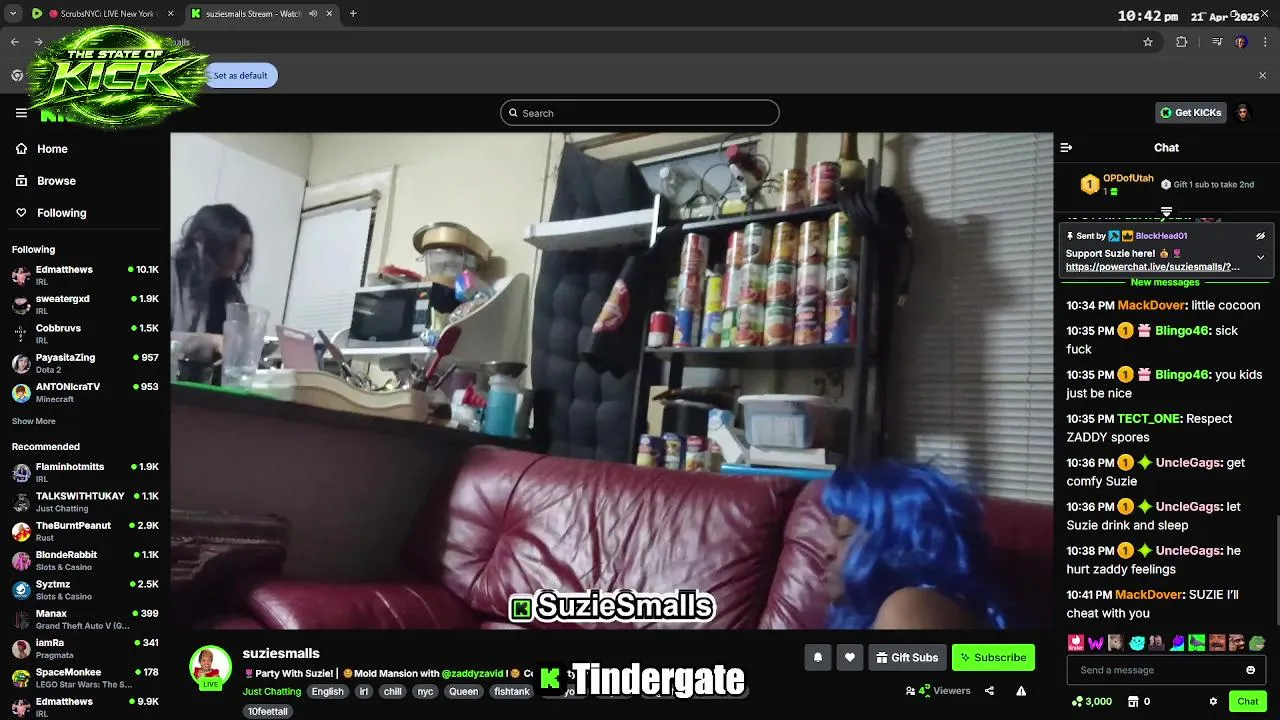Click the green Subscribe button
Viewport: 1280px width, 720px height.
(993, 657)
